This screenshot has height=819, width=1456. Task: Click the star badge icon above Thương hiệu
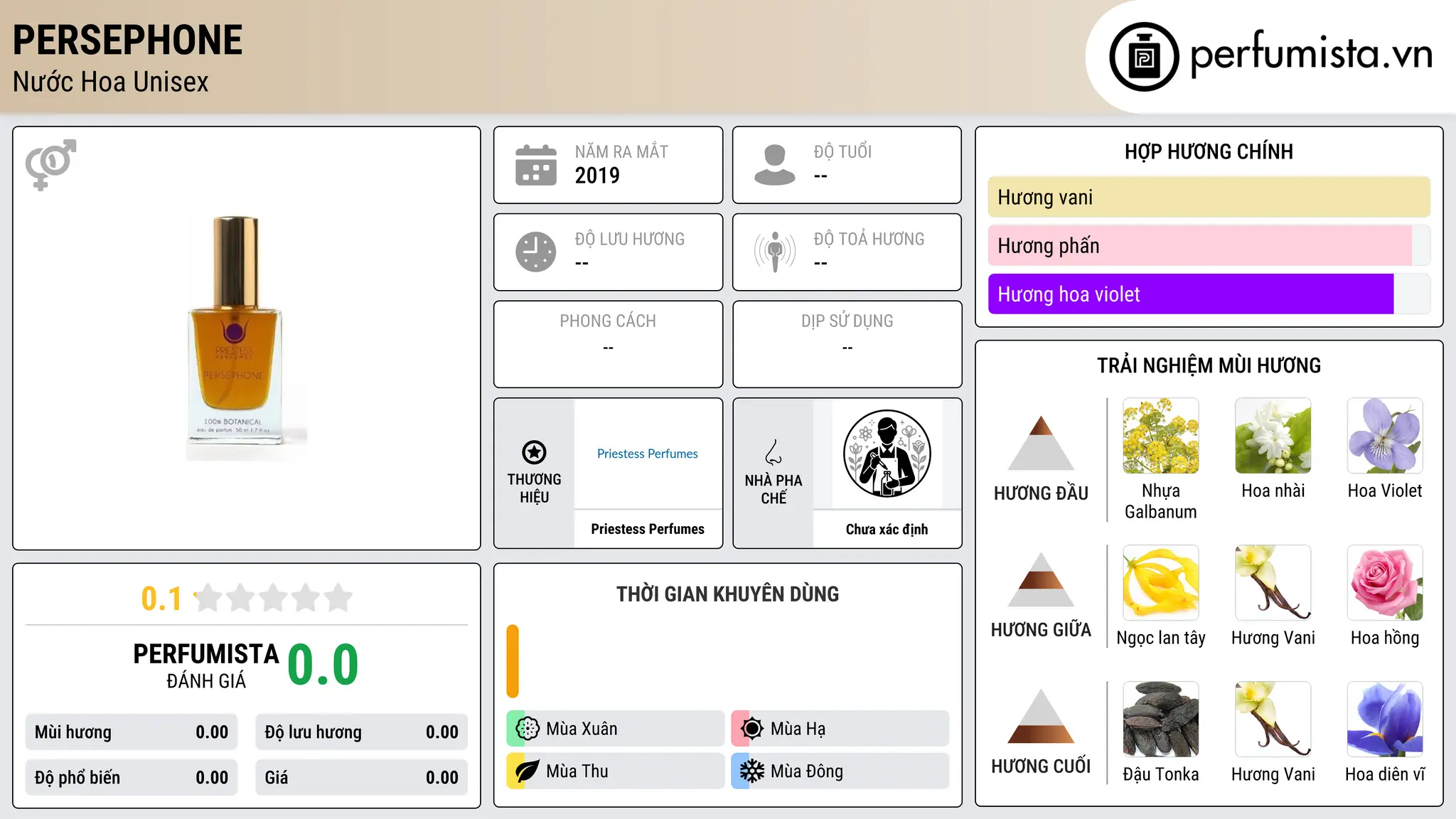pos(534,452)
